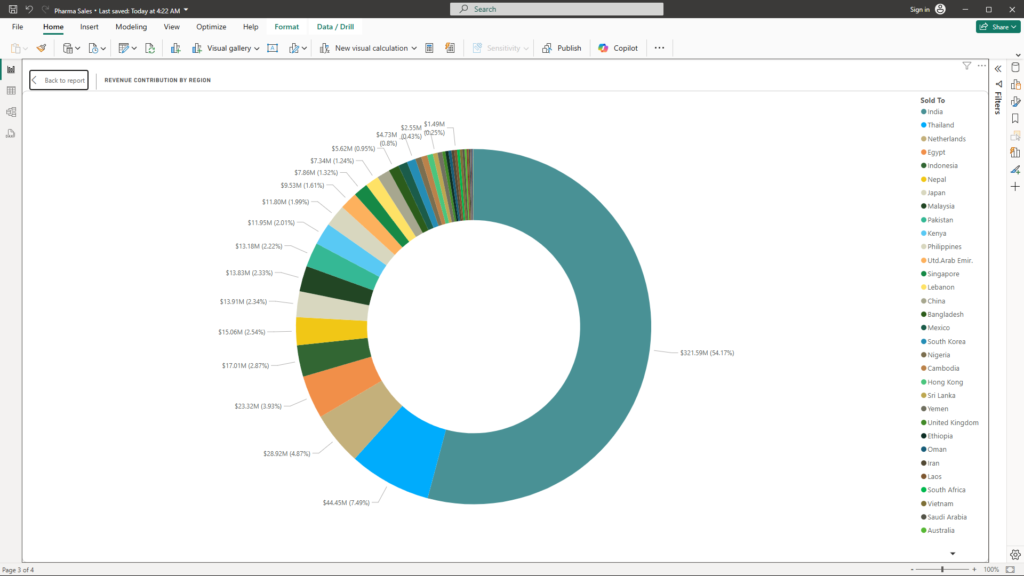
Task: Open settings gear at bottom right
Action: [x=1015, y=554]
